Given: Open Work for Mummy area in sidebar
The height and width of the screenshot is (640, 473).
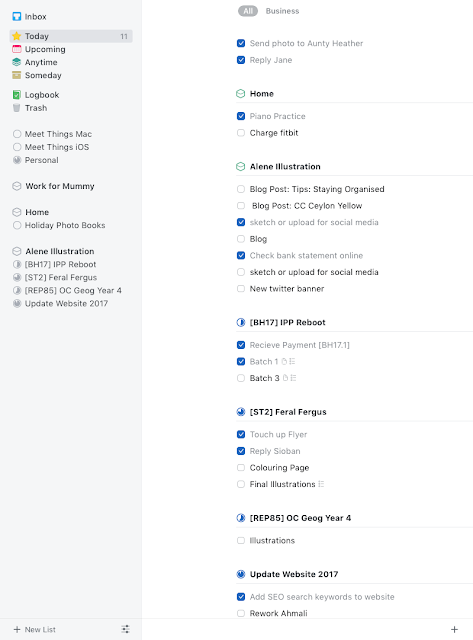Looking at the screenshot, I should (x=60, y=186).
